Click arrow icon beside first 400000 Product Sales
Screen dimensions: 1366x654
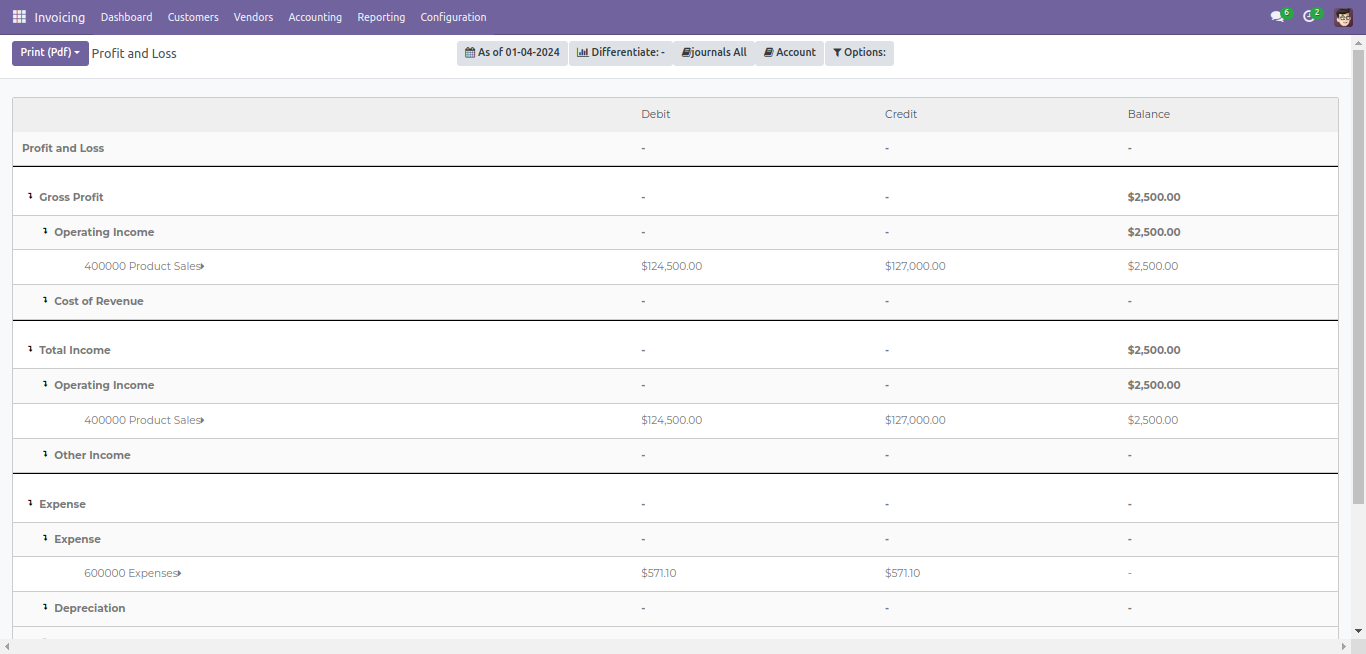point(201,267)
